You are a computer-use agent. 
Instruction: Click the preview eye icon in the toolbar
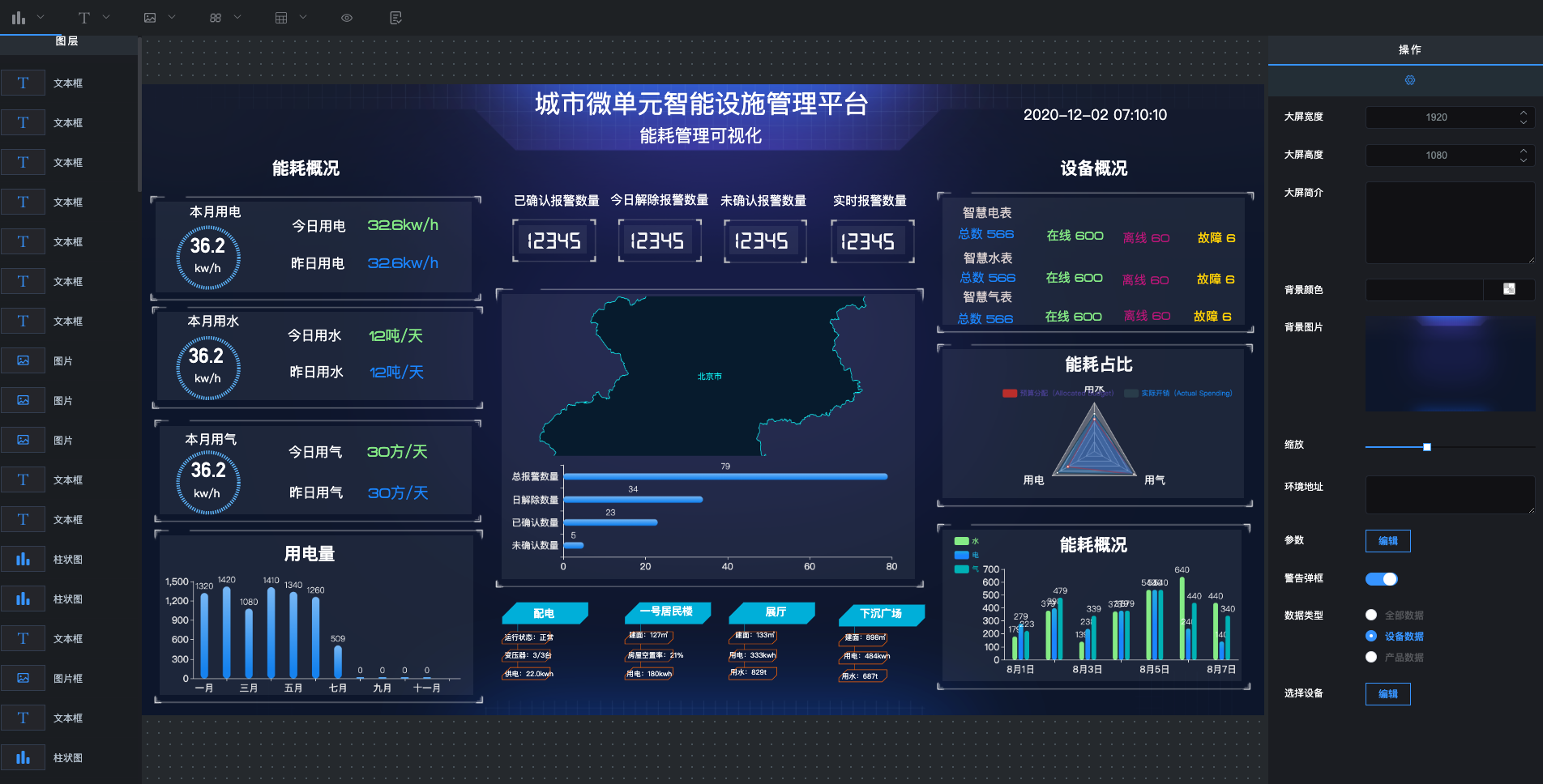(346, 16)
